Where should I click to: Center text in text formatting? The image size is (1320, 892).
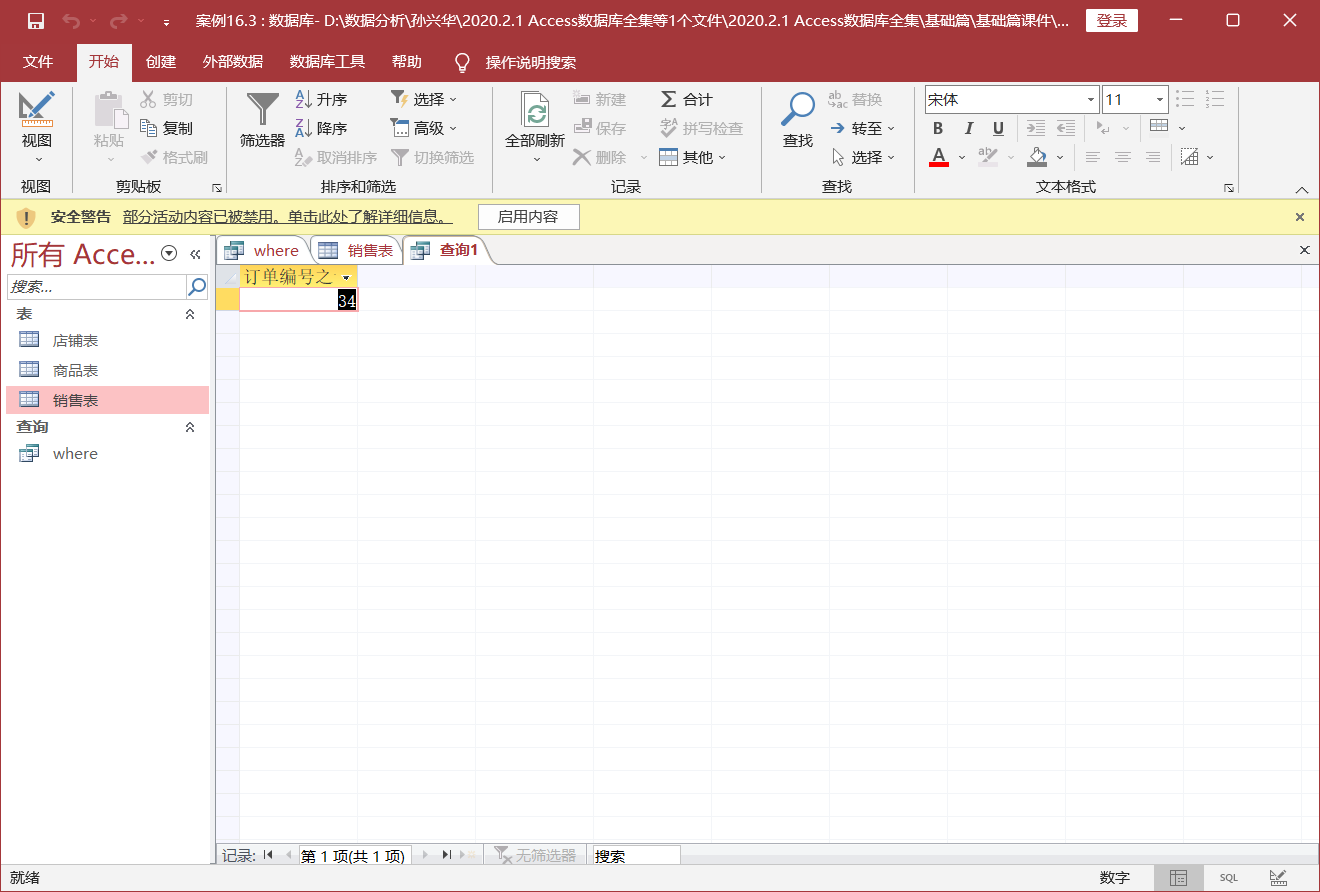(1123, 157)
